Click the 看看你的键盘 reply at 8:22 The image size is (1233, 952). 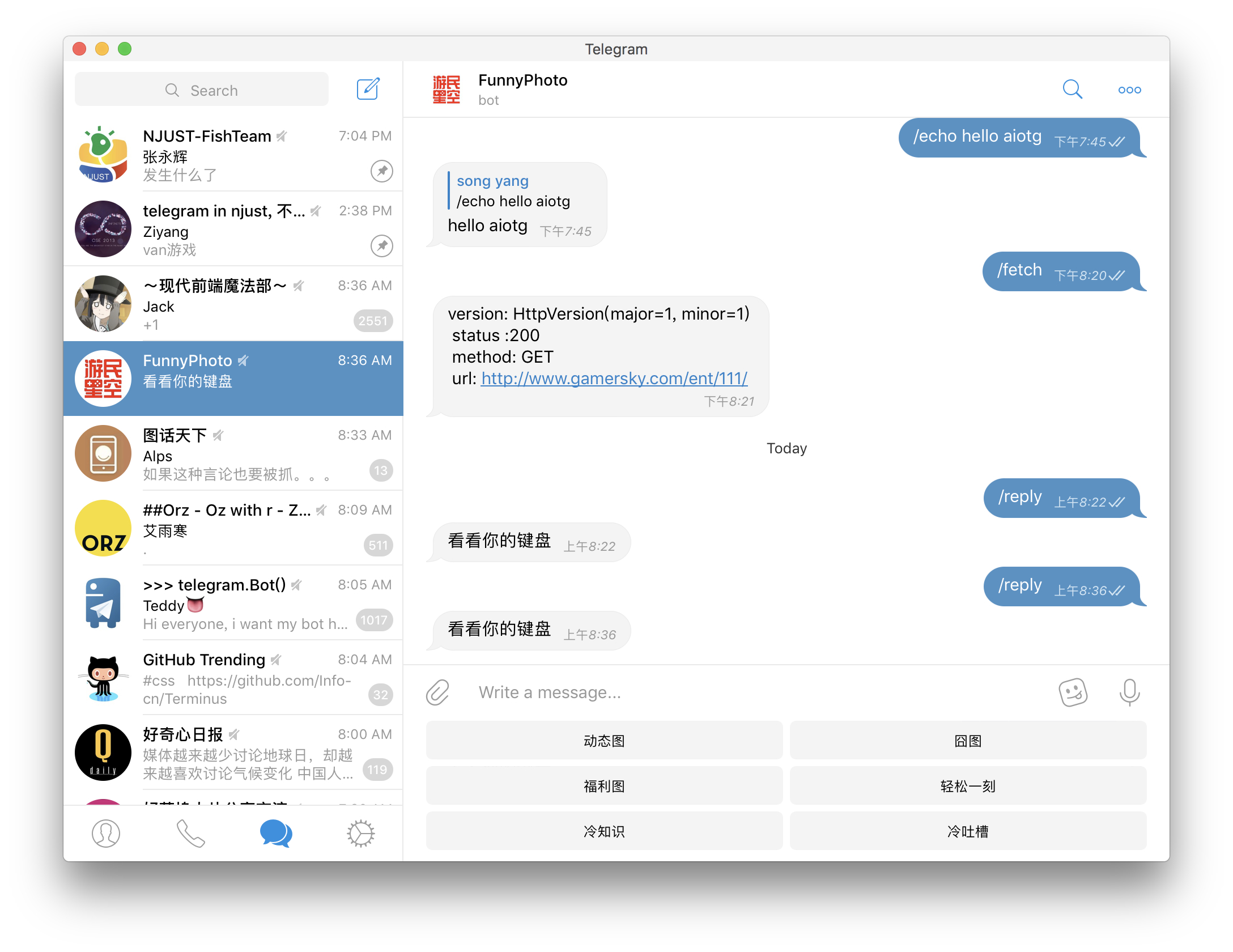pyautogui.click(x=530, y=542)
